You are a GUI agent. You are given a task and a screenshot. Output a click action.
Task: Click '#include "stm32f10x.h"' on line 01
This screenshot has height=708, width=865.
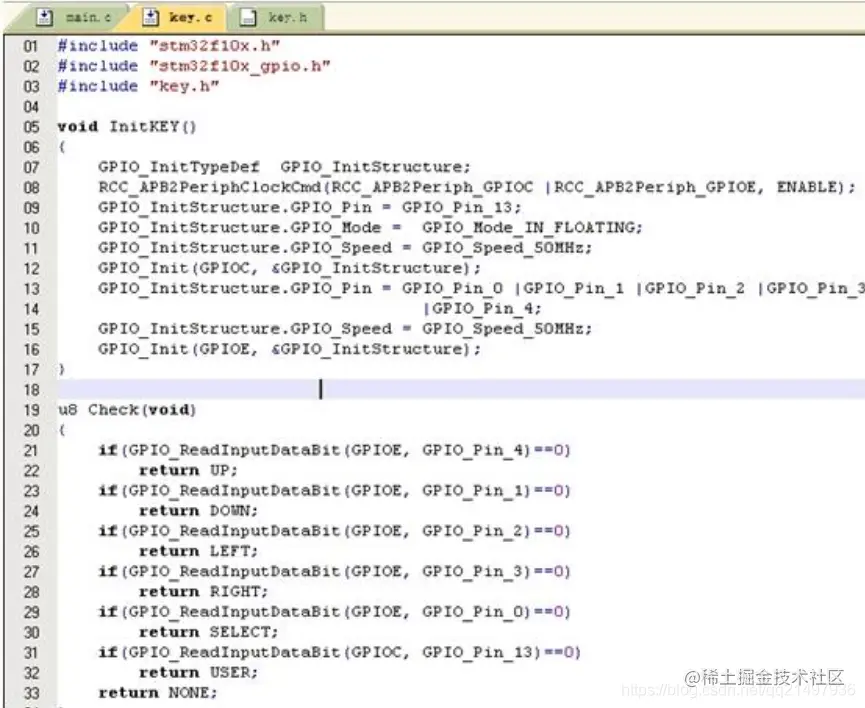(x=168, y=45)
